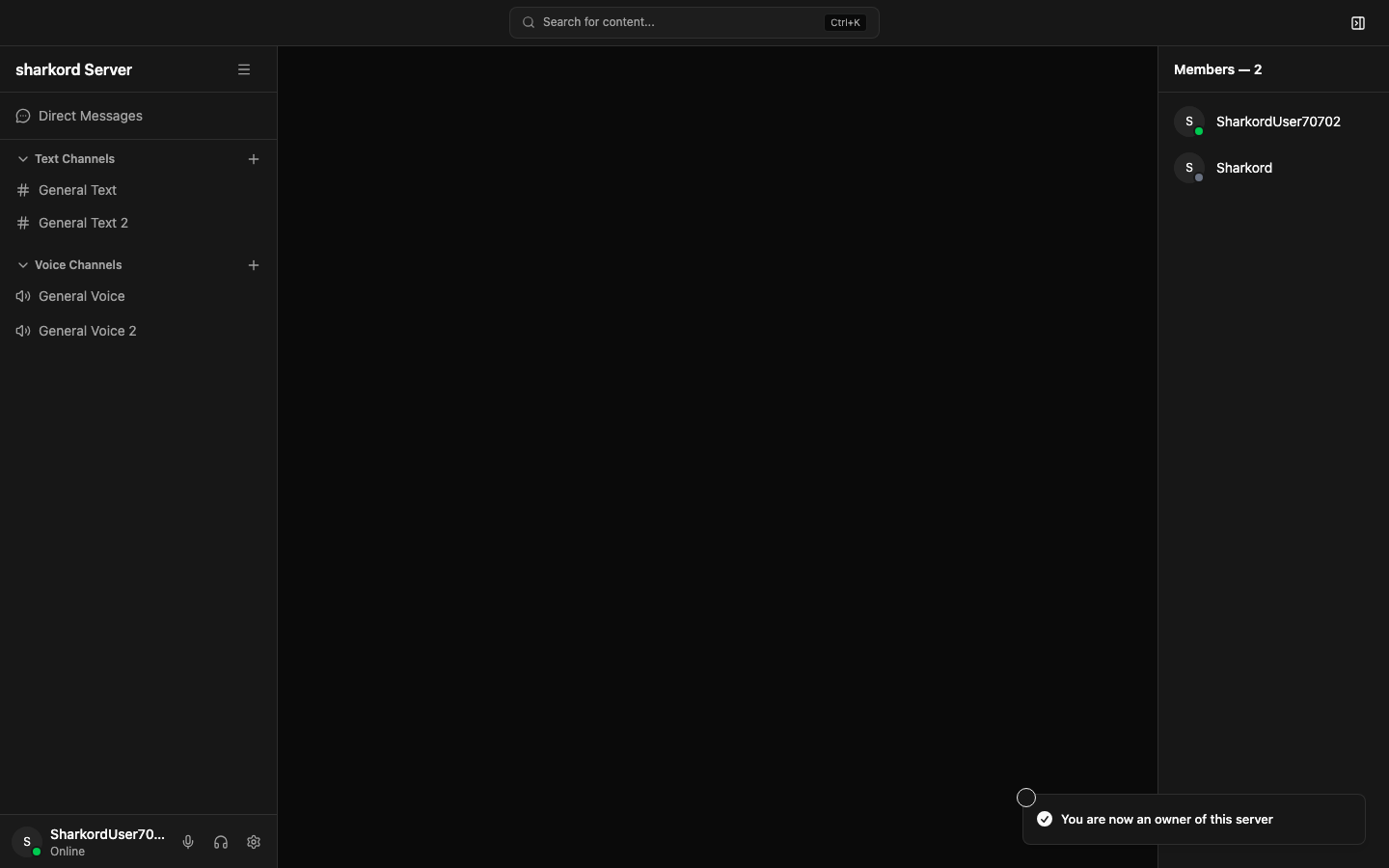Click the Ctrl+K shortcut badge
Viewport: 1389px width, 868px height.
pyautogui.click(x=845, y=22)
